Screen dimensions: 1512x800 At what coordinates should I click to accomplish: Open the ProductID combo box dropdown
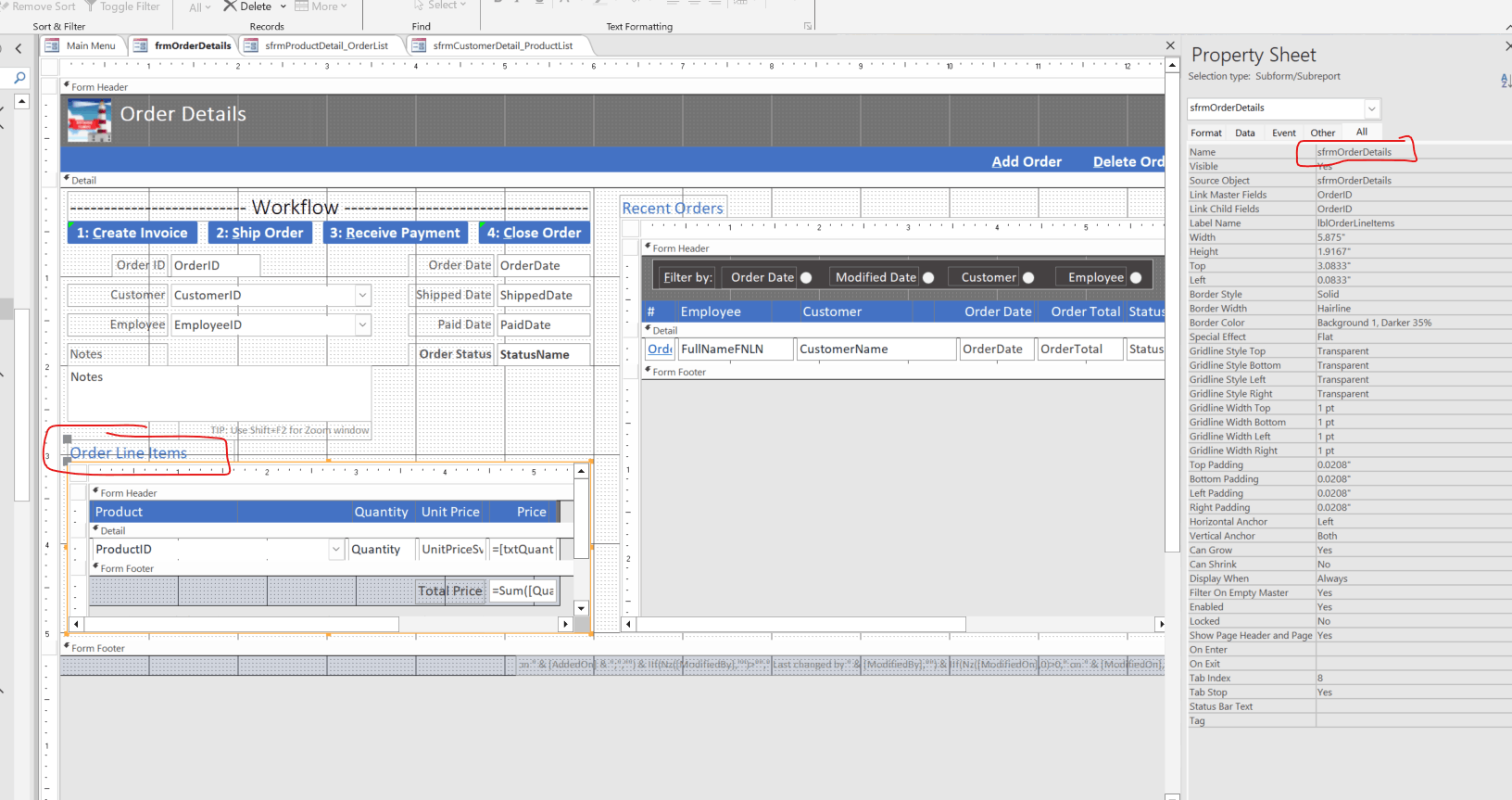[x=336, y=549]
